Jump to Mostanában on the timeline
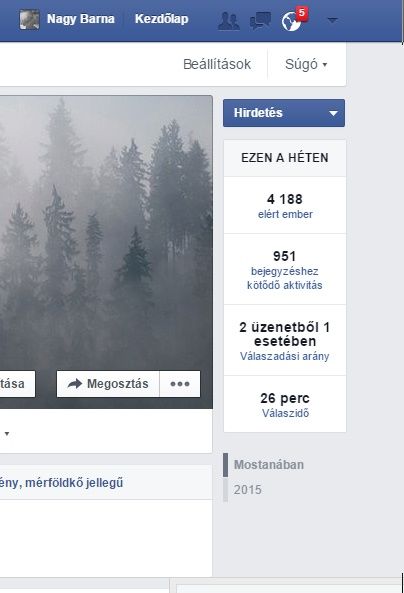404x593 pixels. (x=269, y=465)
